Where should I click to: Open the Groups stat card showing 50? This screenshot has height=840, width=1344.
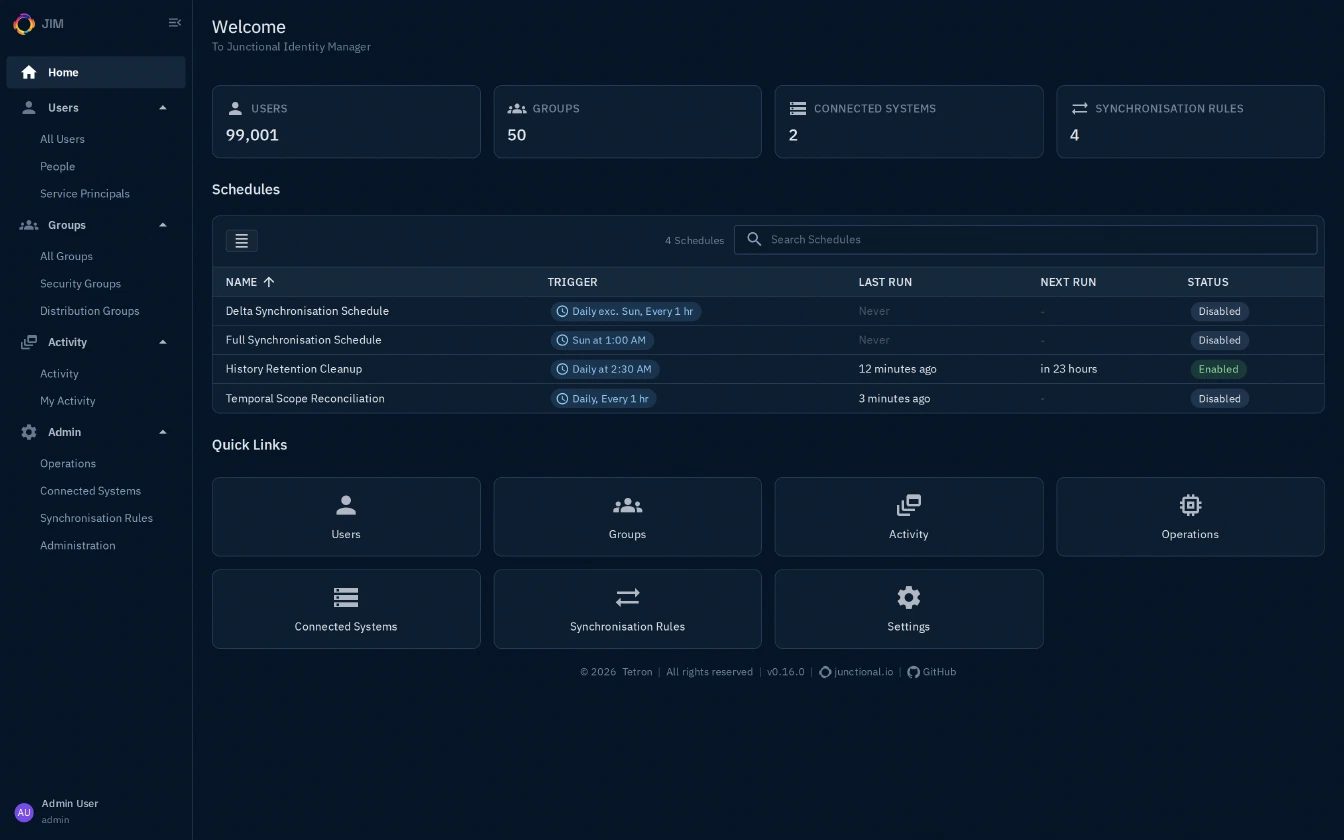(x=627, y=122)
